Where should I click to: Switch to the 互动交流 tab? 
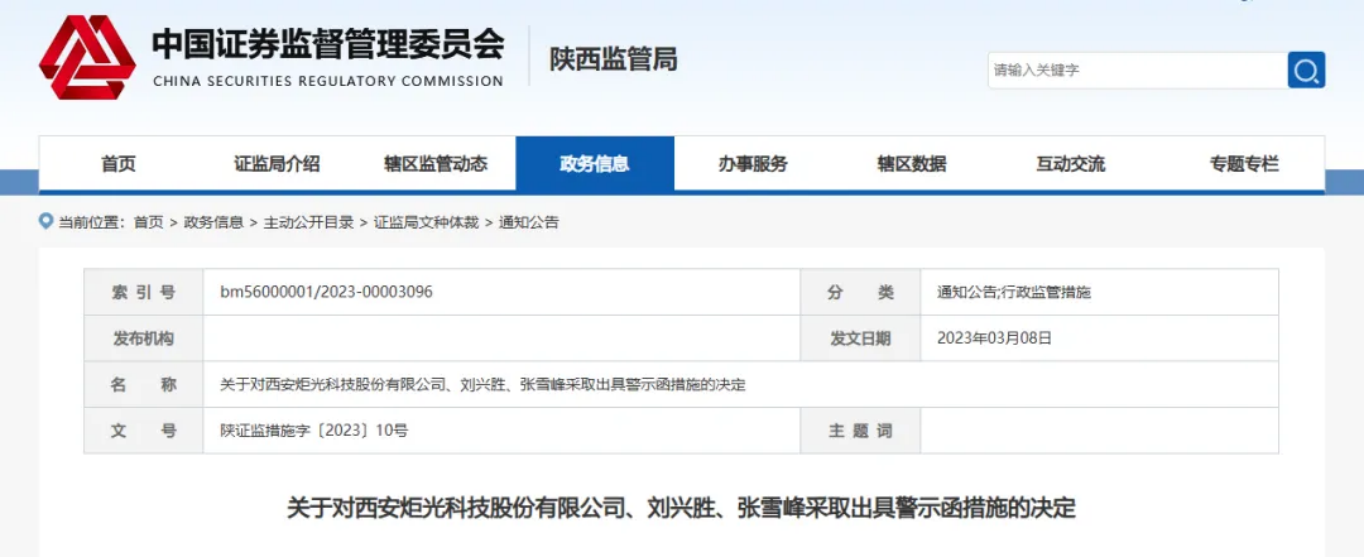coord(1071,164)
